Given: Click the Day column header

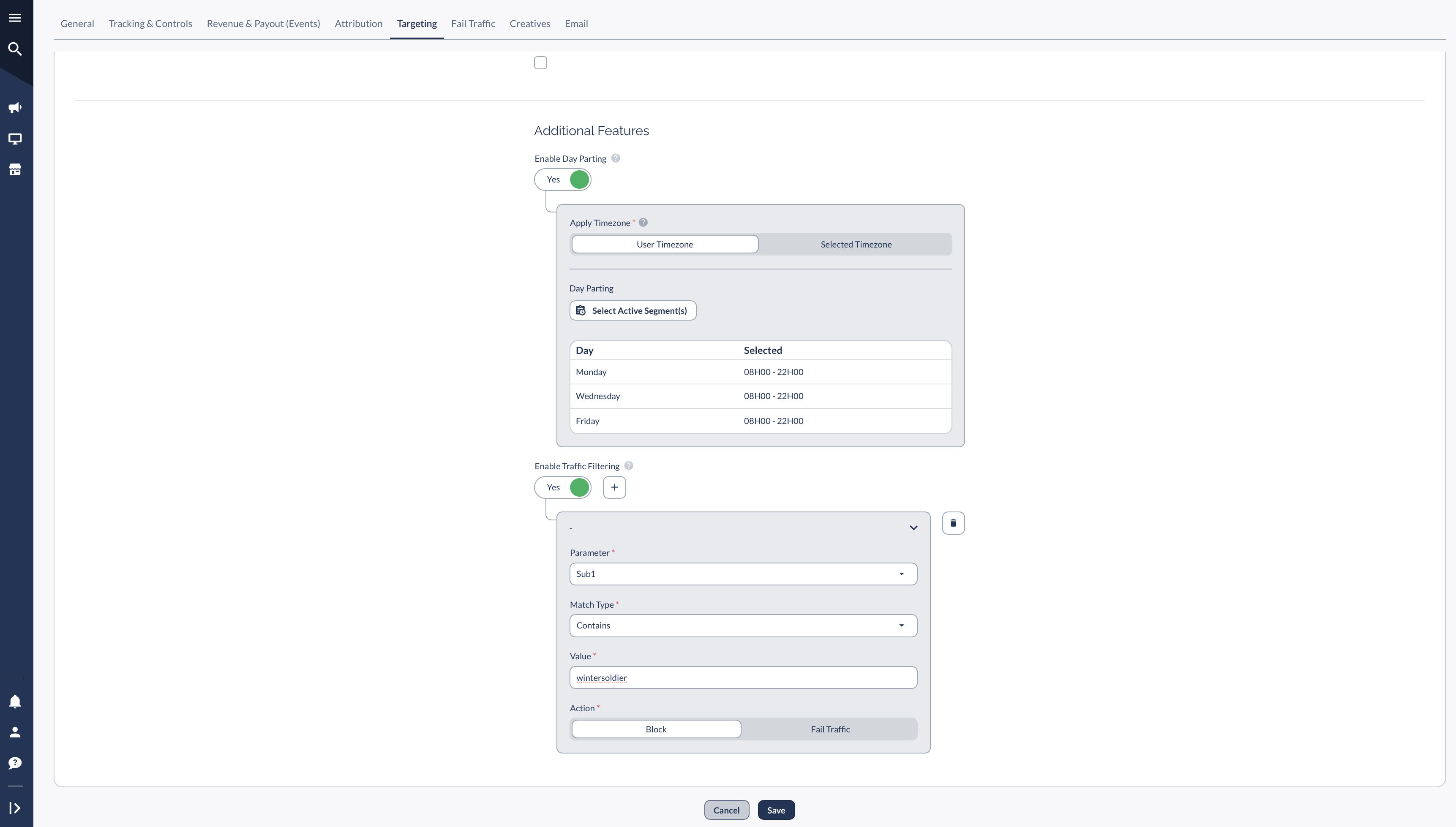Looking at the screenshot, I should pyautogui.click(x=585, y=351).
